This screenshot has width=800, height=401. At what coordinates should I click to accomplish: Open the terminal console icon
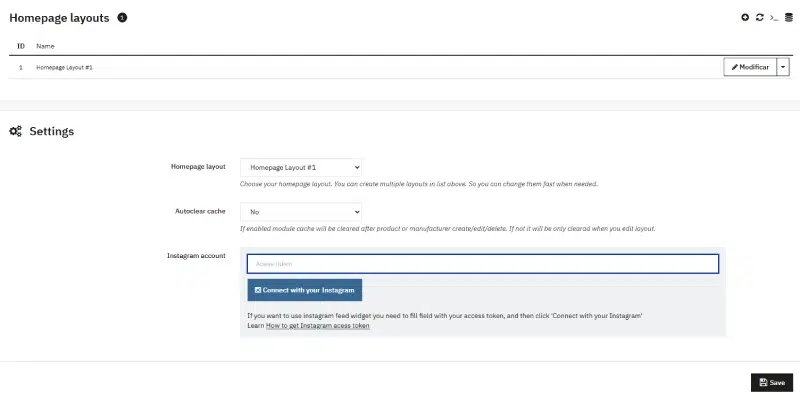(773, 18)
